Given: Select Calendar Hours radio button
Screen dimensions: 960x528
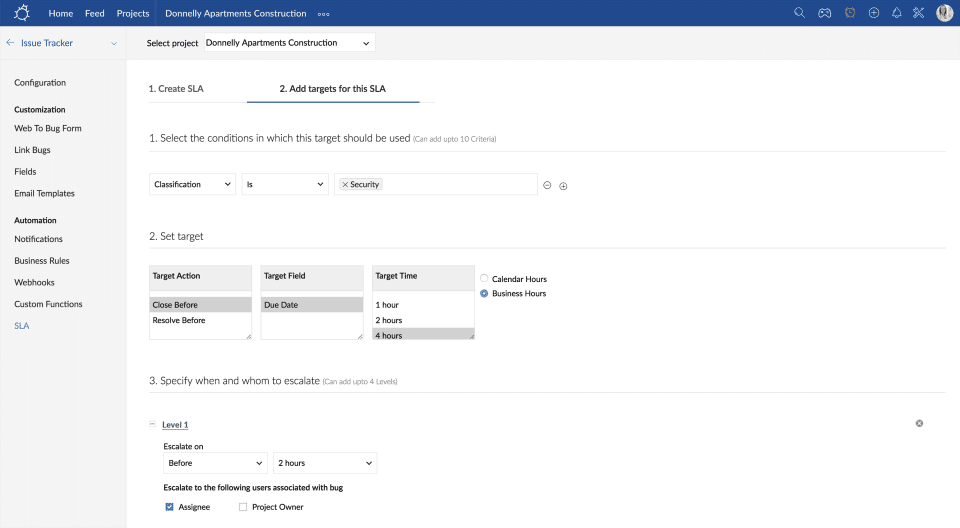Looking at the screenshot, I should tap(485, 279).
